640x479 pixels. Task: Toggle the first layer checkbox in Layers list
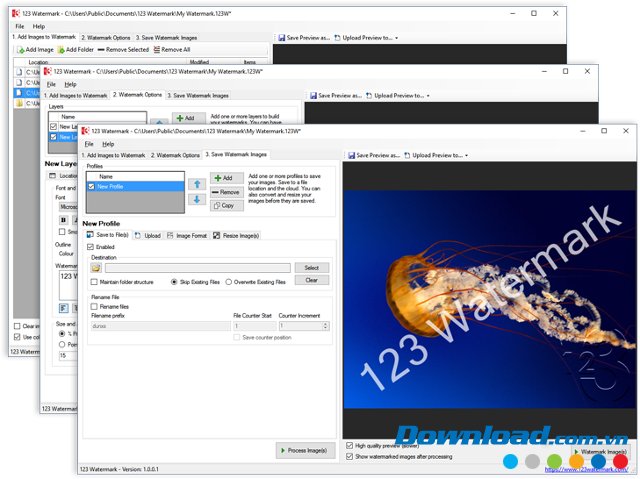pyautogui.click(x=53, y=126)
